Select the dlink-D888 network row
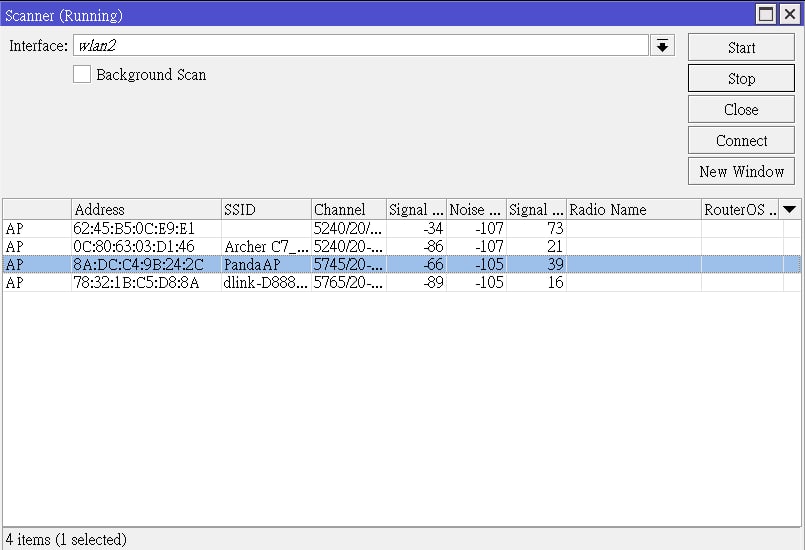This screenshot has width=805, height=550. click(x=401, y=282)
